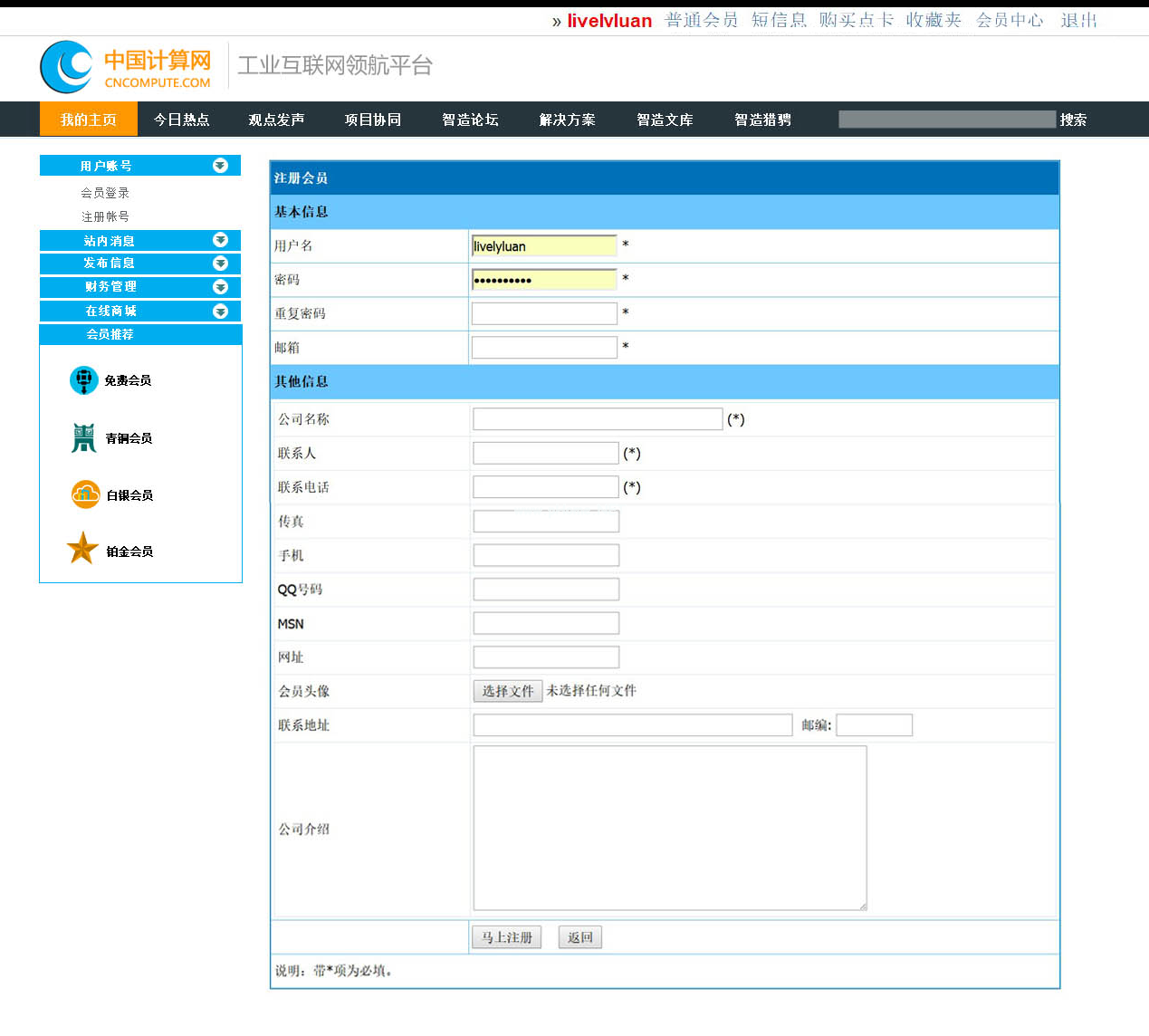
Task: Click the 铂金会员 label
Action: click(129, 552)
